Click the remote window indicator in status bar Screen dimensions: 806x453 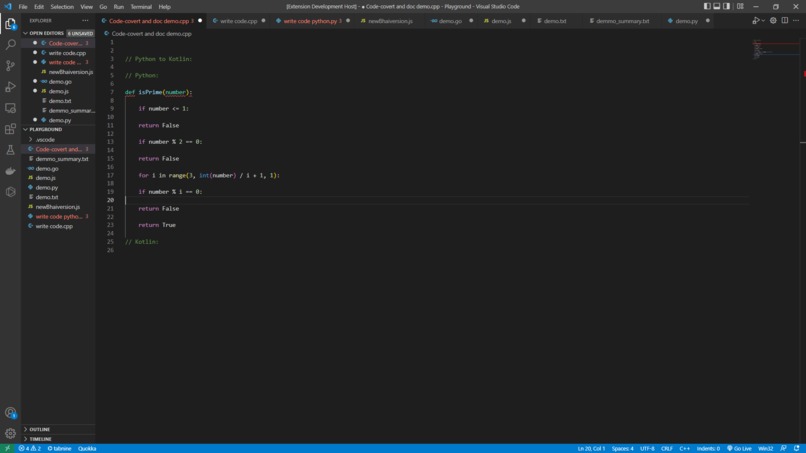[7, 448]
